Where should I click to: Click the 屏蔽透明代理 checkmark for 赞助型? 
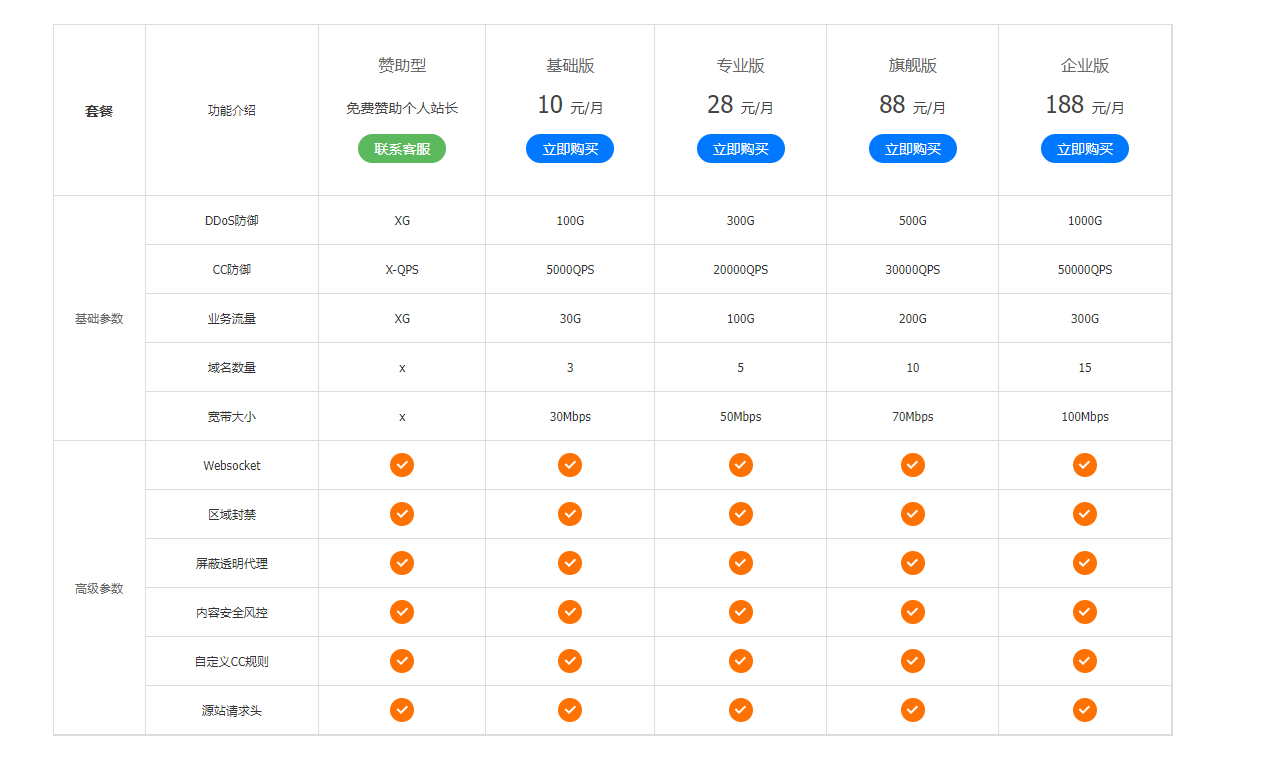402,563
